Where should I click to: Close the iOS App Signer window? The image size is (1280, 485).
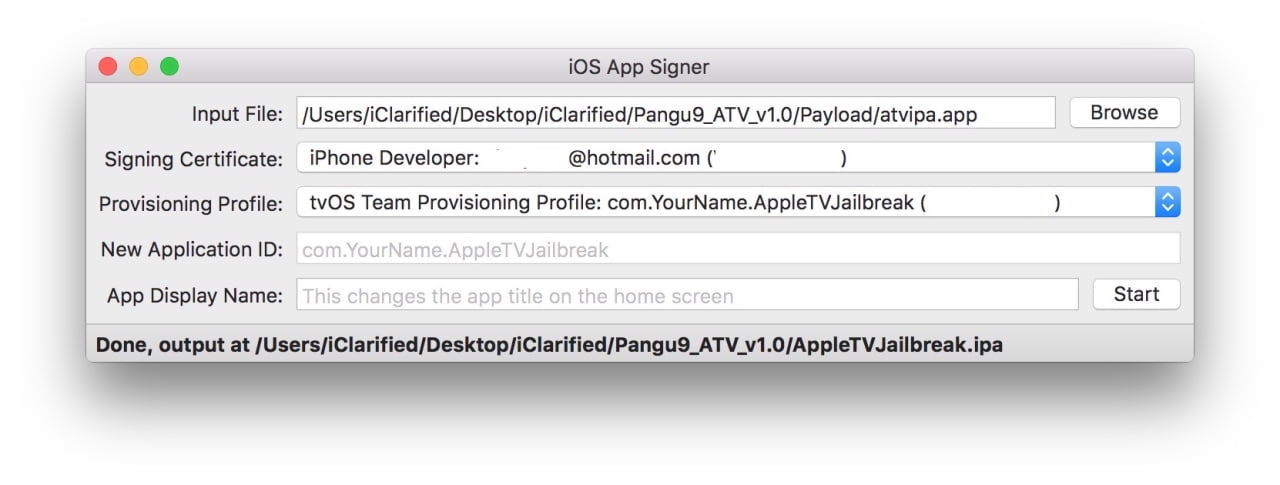(x=107, y=67)
